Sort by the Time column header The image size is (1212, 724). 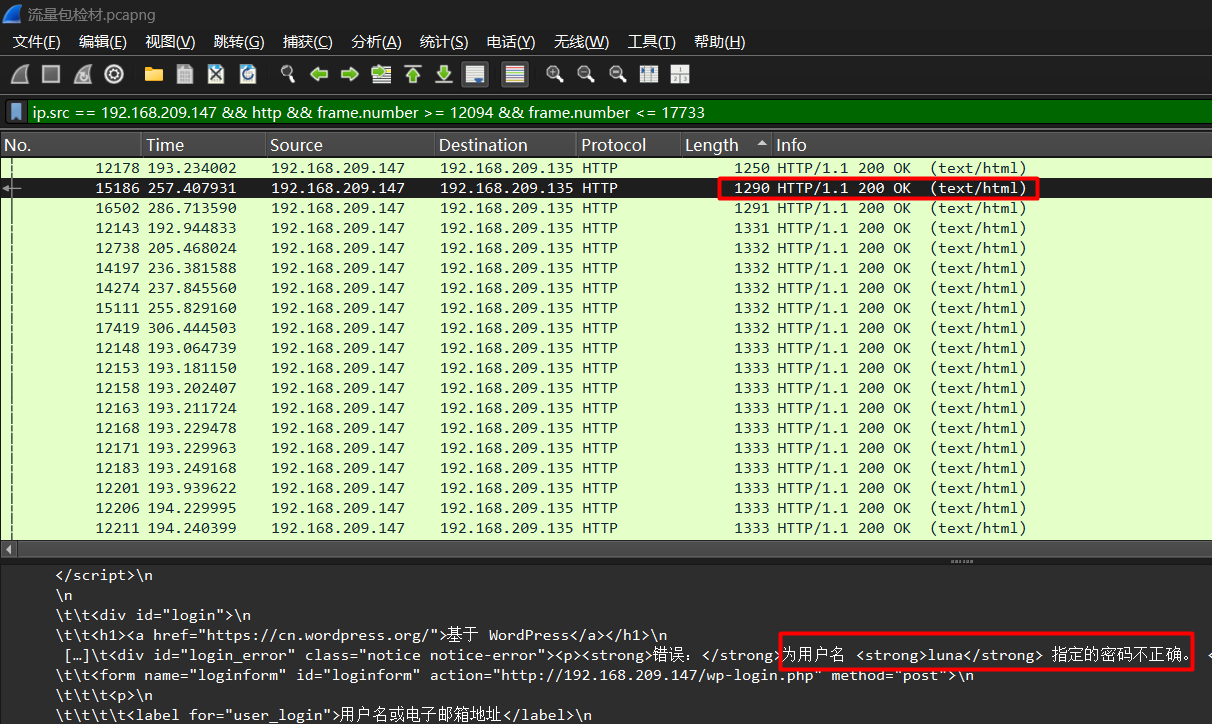click(x=204, y=145)
